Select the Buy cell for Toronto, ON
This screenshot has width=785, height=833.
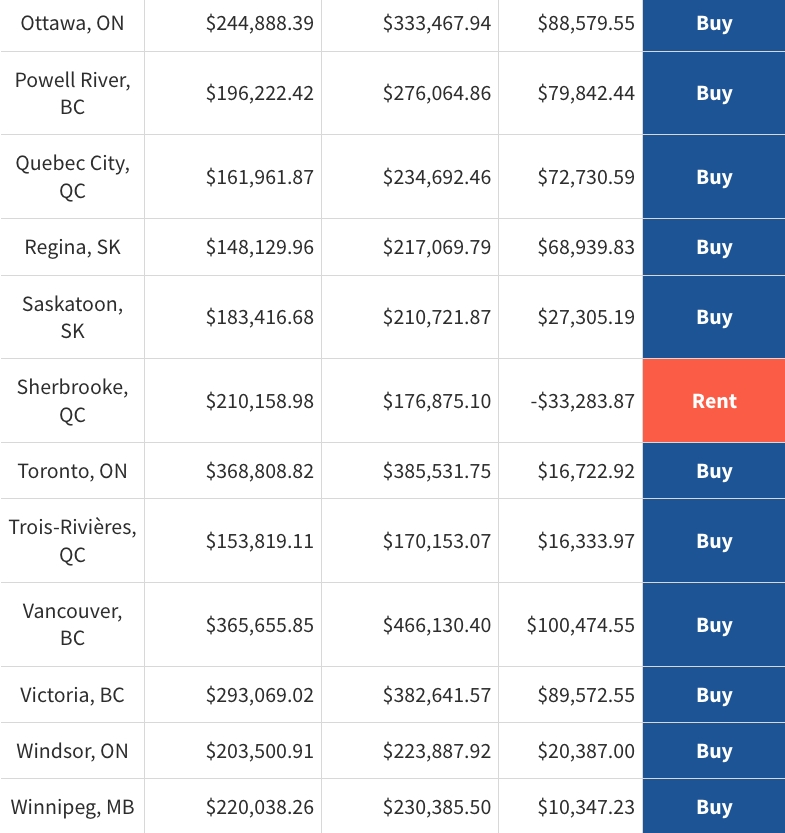(x=714, y=471)
